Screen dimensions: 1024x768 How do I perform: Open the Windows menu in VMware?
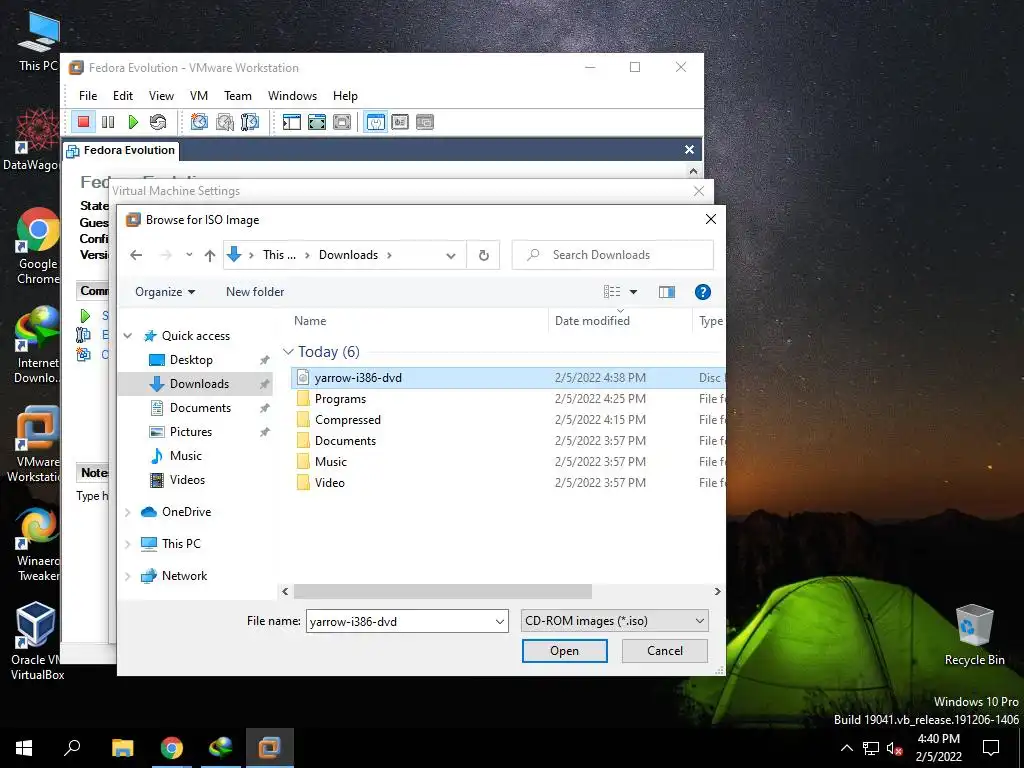pos(292,96)
